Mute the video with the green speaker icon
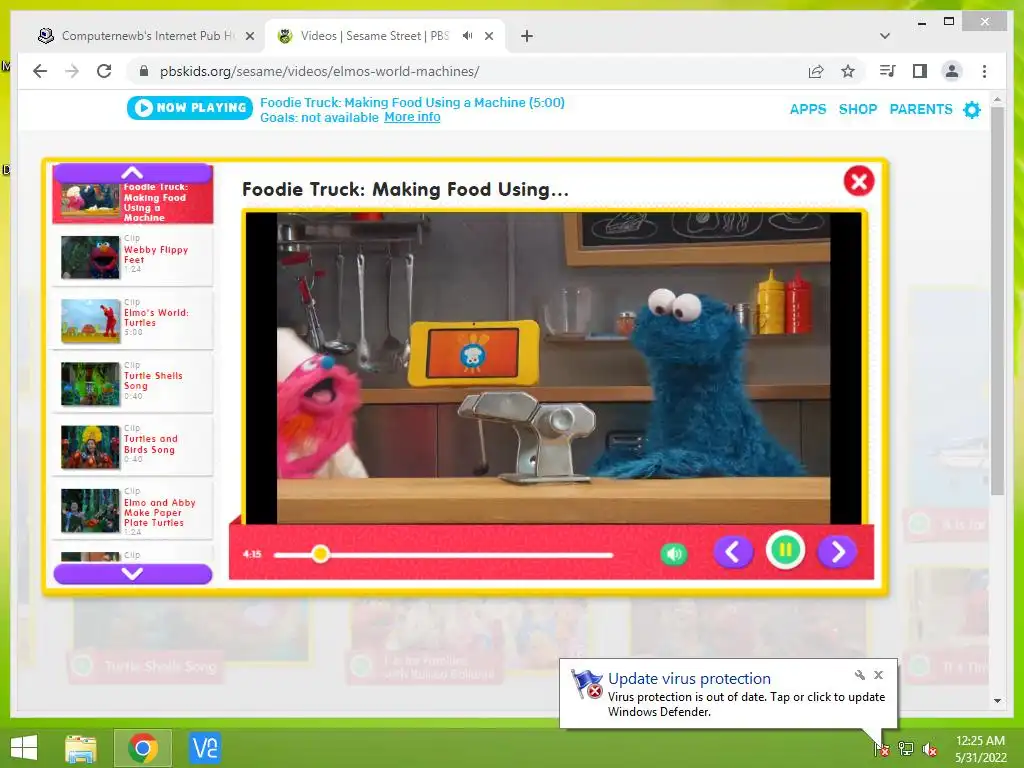 click(674, 554)
